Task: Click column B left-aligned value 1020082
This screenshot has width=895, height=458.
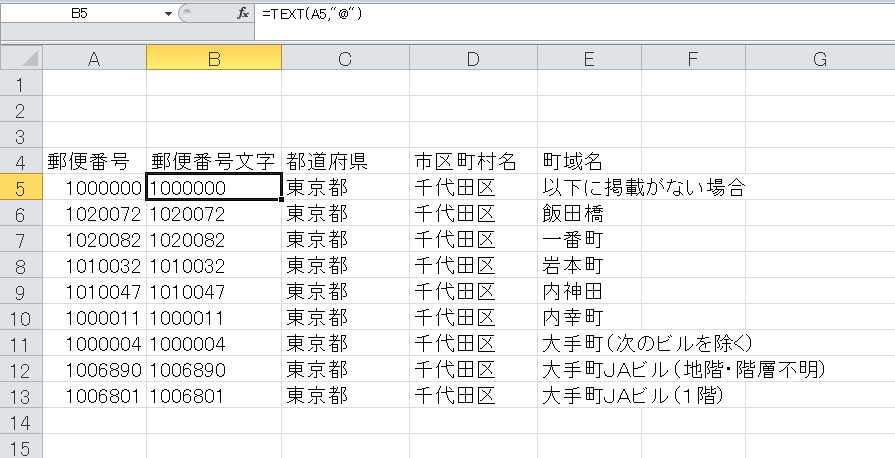Action: click(x=214, y=240)
